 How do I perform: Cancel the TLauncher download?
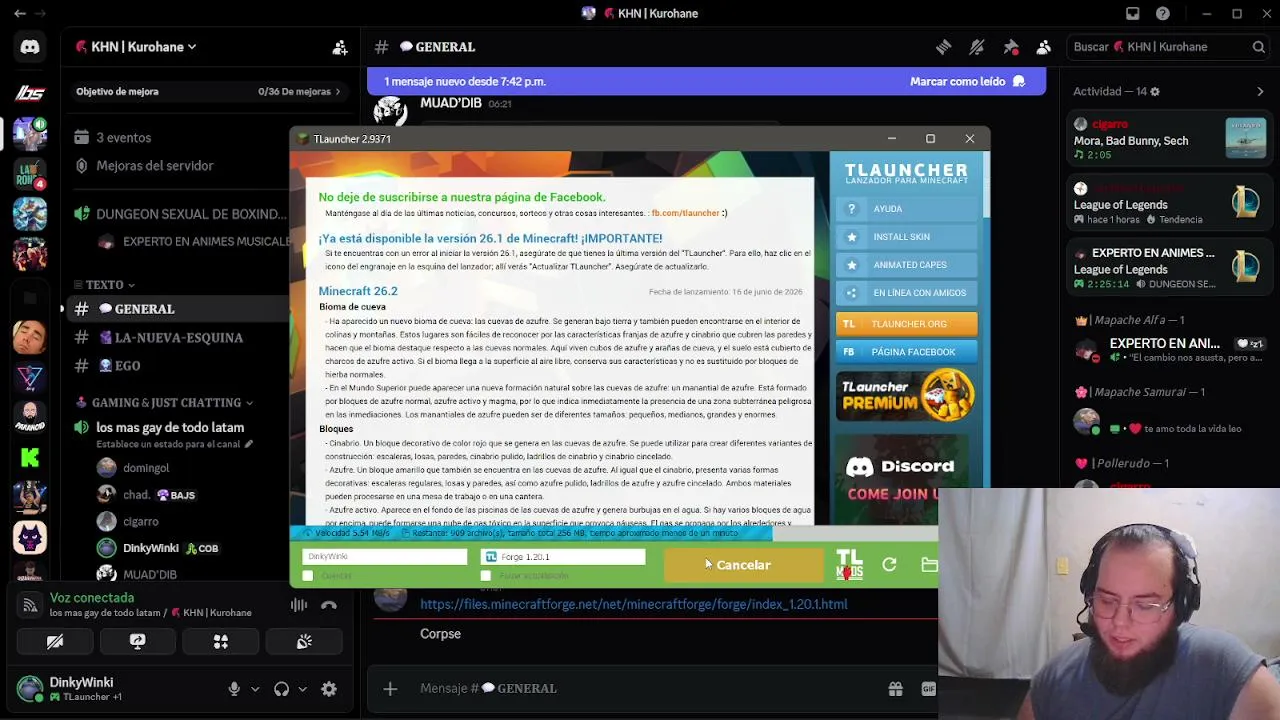pyautogui.click(x=744, y=565)
